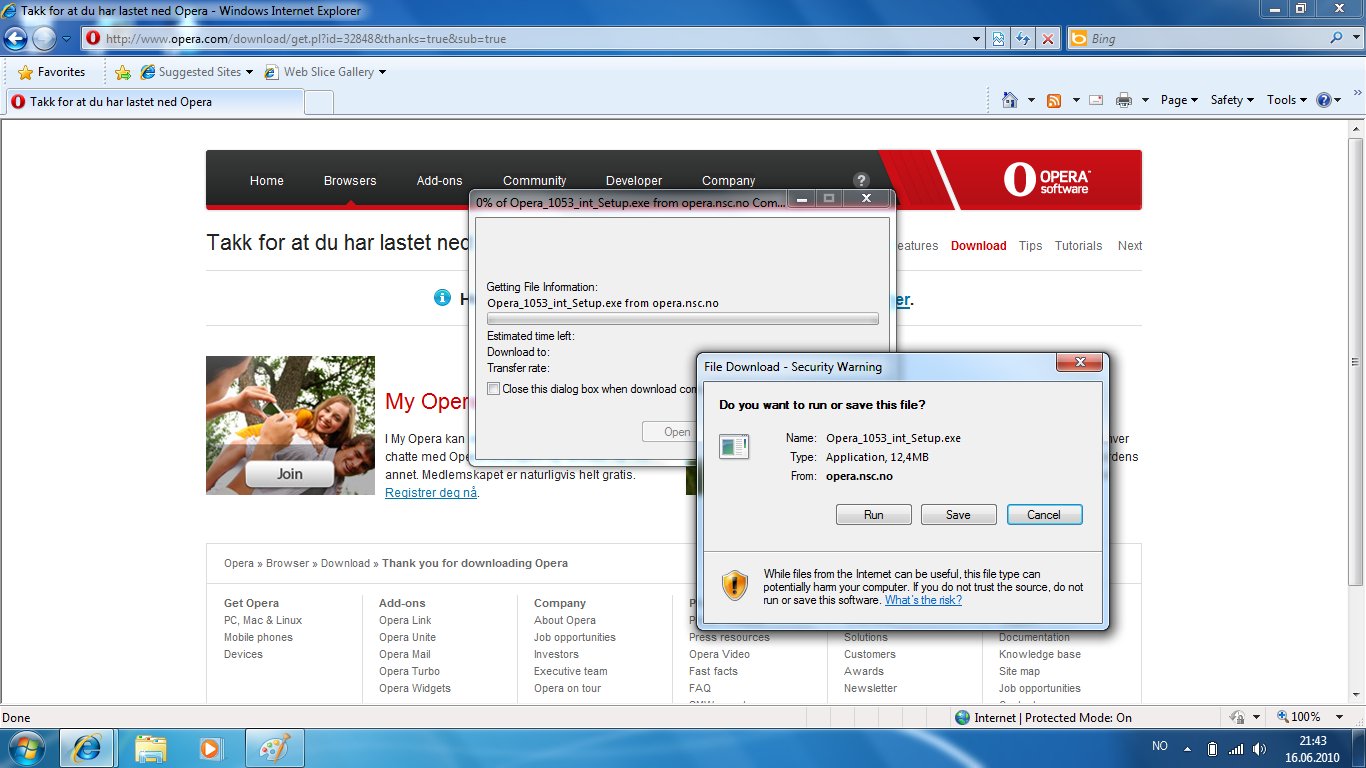Open Suggested Sites dropdown

(x=197, y=72)
